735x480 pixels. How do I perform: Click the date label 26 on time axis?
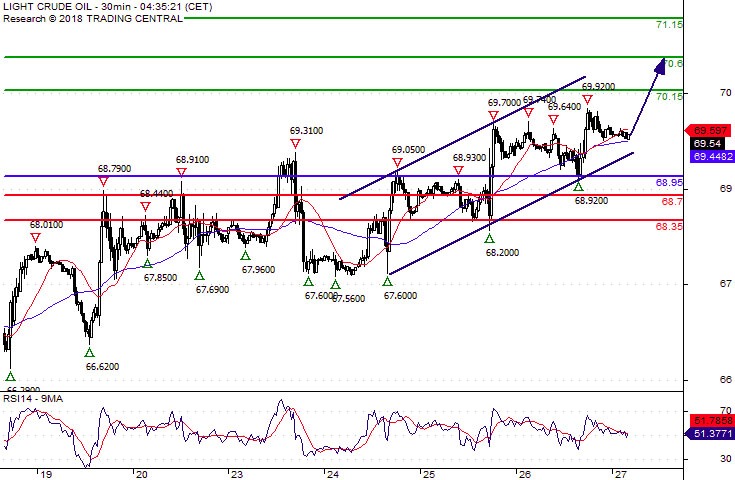pyautogui.click(x=525, y=474)
